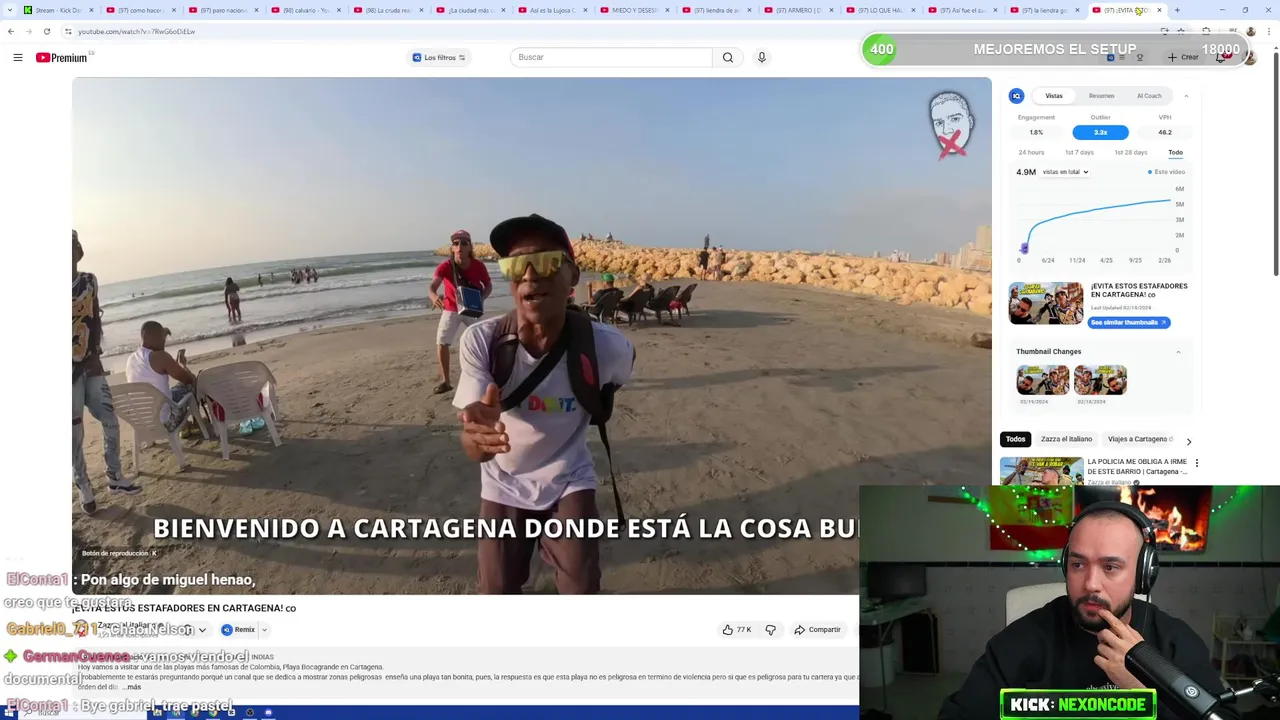The height and width of the screenshot is (720, 1280).
Task: Click the Crear create button
Action: 1183,57
